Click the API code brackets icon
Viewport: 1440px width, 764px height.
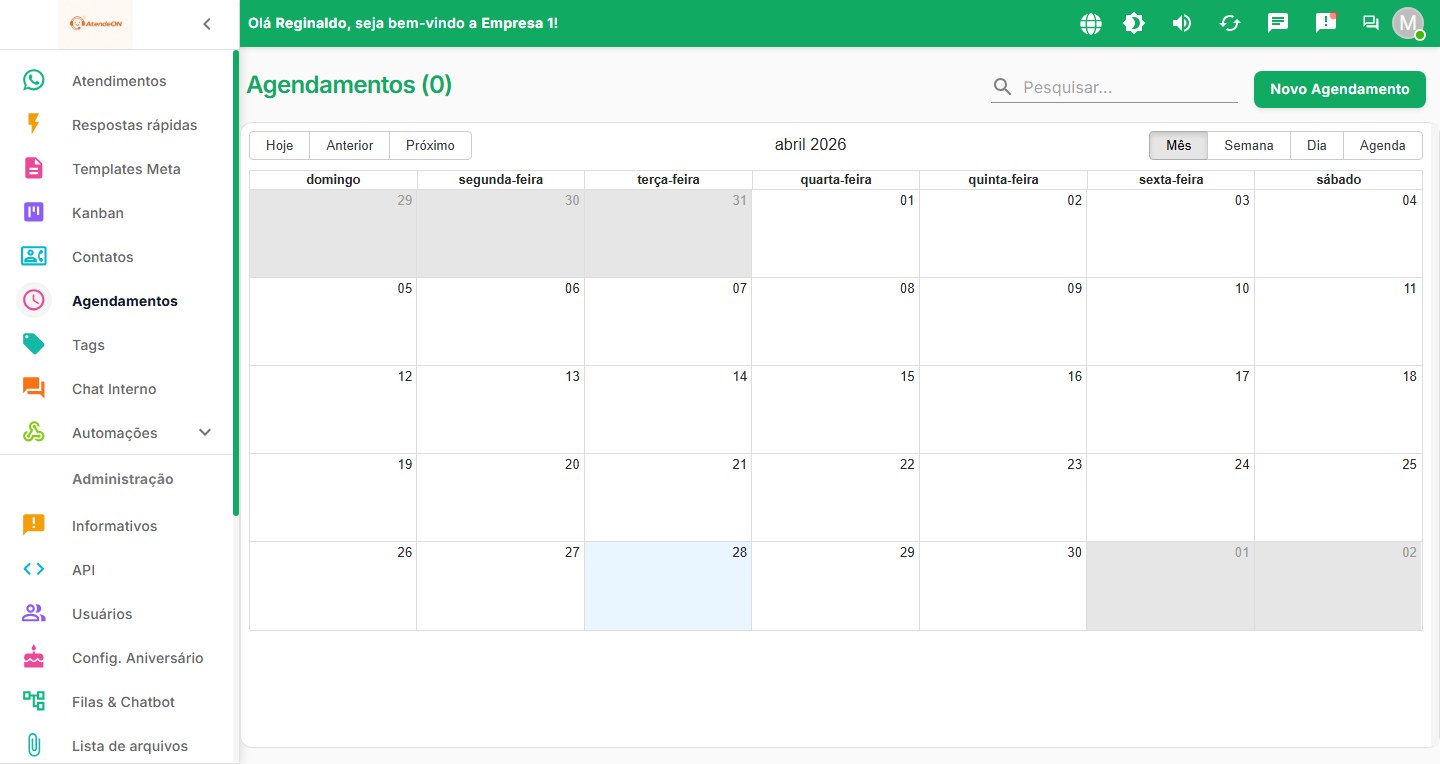(34, 569)
